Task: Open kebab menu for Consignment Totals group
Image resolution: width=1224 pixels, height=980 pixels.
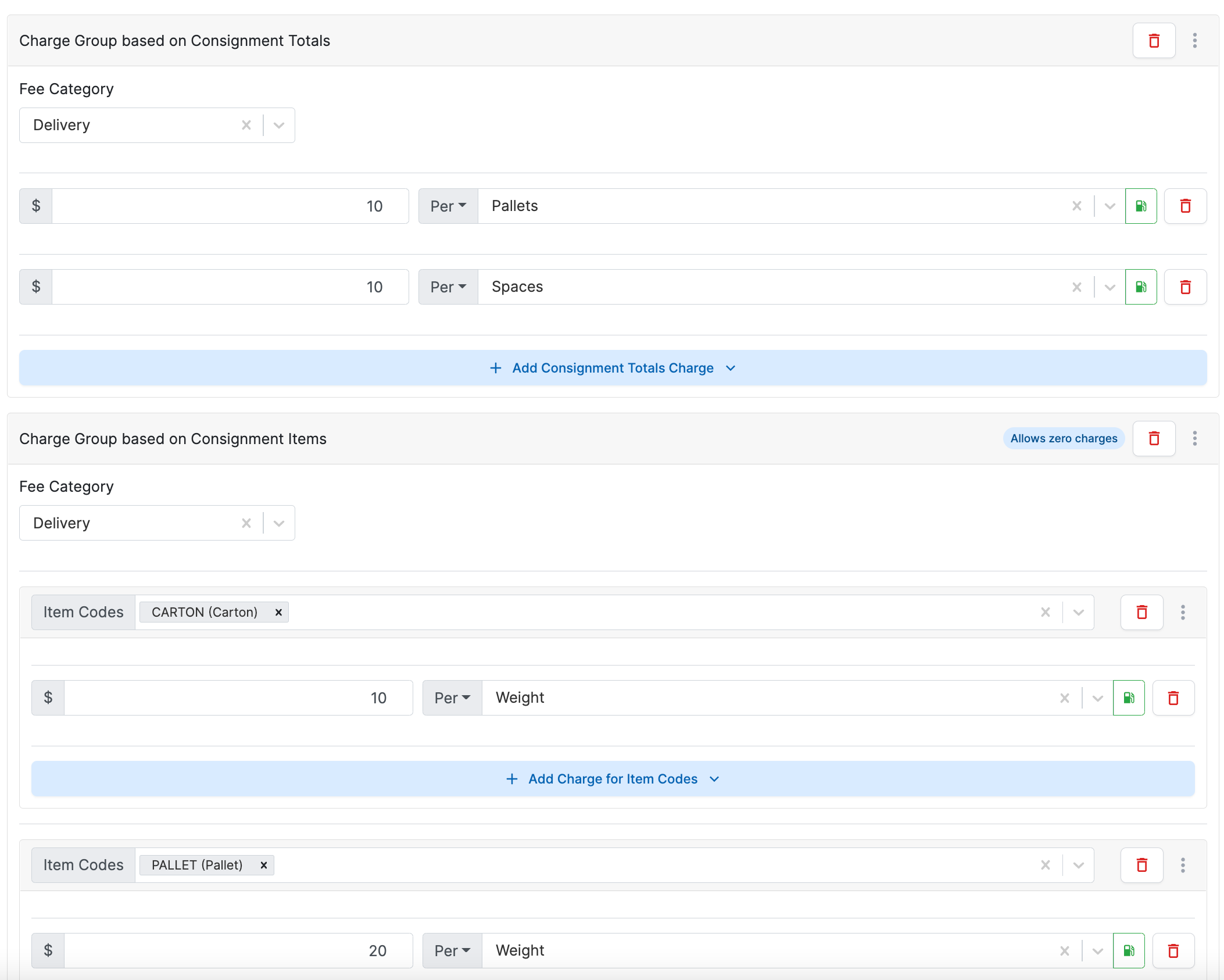Action: 1194,41
